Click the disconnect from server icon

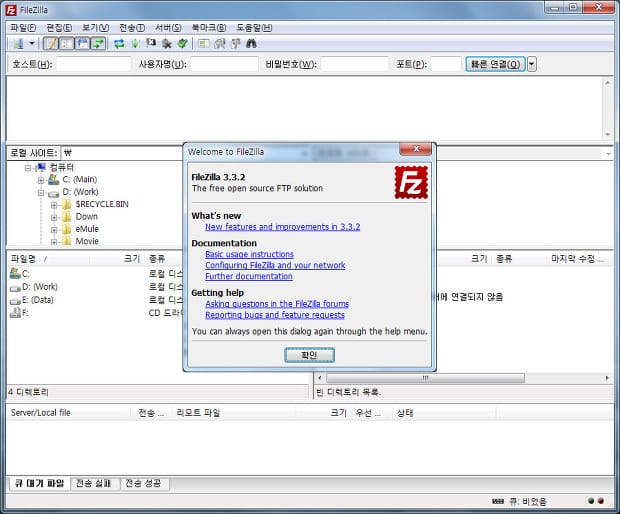coord(166,43)
